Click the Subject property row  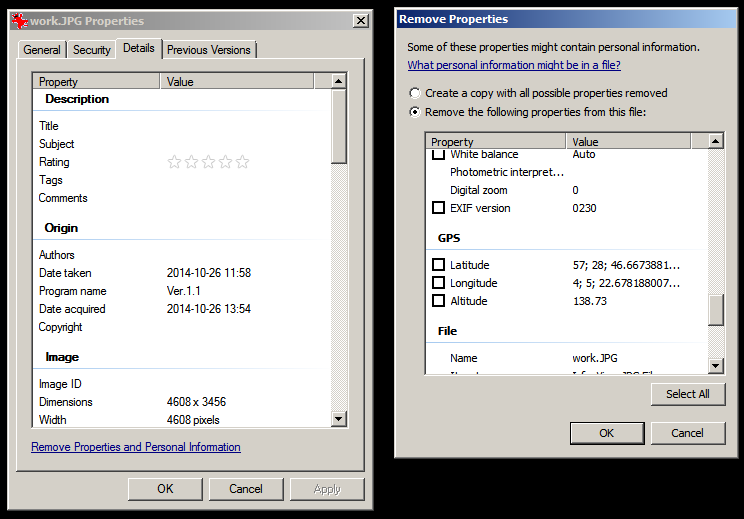click(x=182, y=144)
